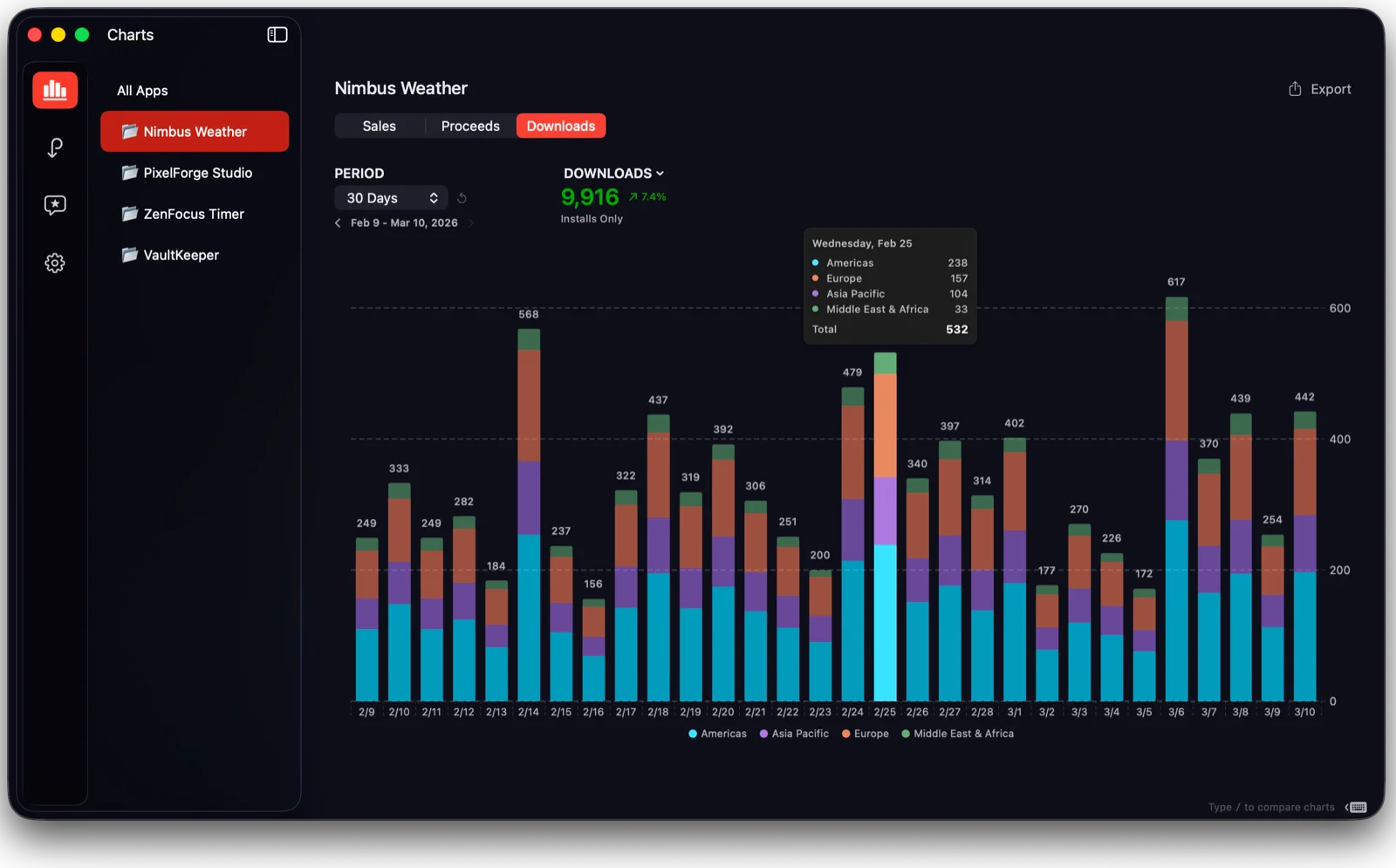Toggle the Europe legend item
1396x868 pixels.
[865, 734]
